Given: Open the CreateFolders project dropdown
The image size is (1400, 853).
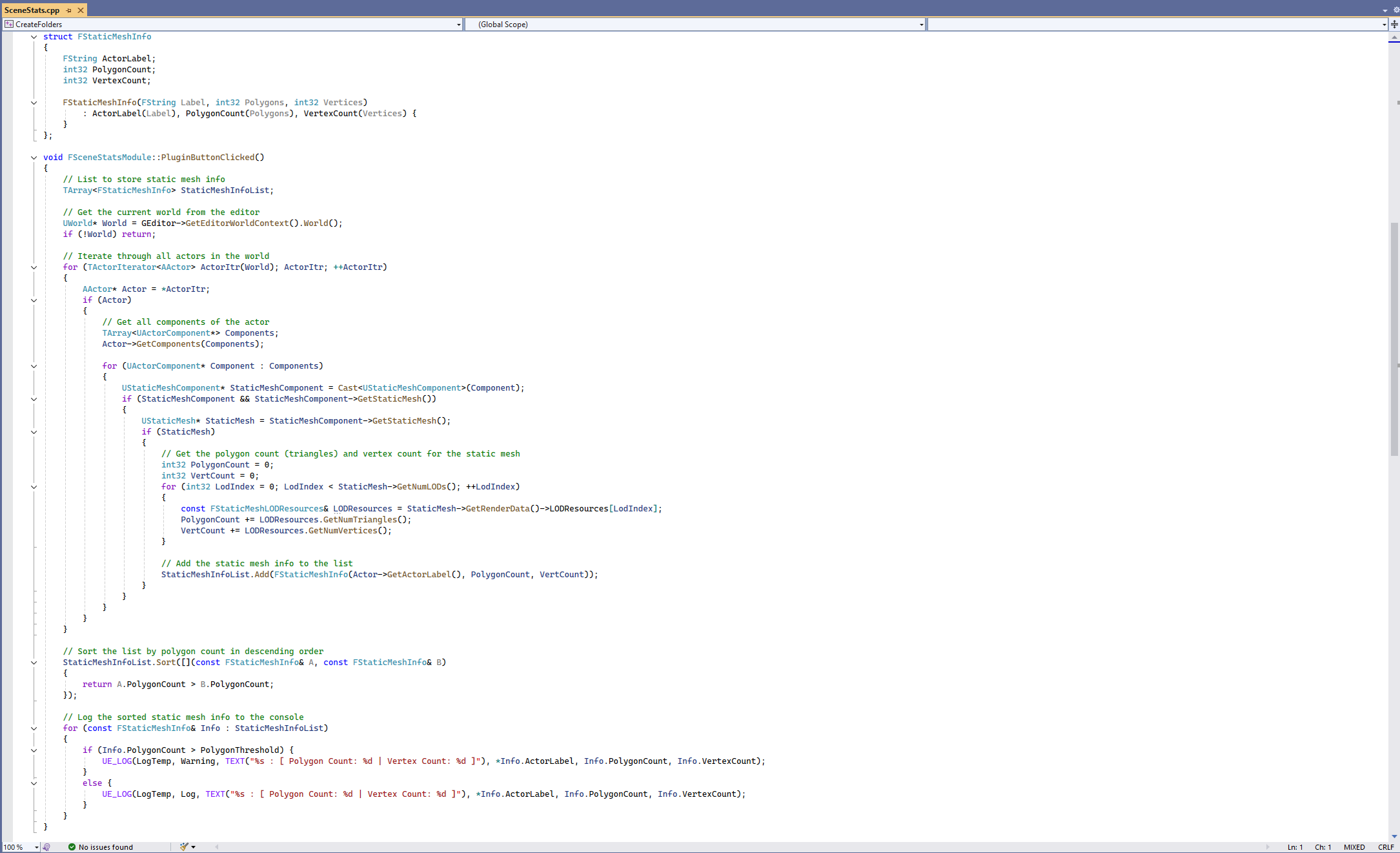Looking at the screenshot, I should (459, 25).
